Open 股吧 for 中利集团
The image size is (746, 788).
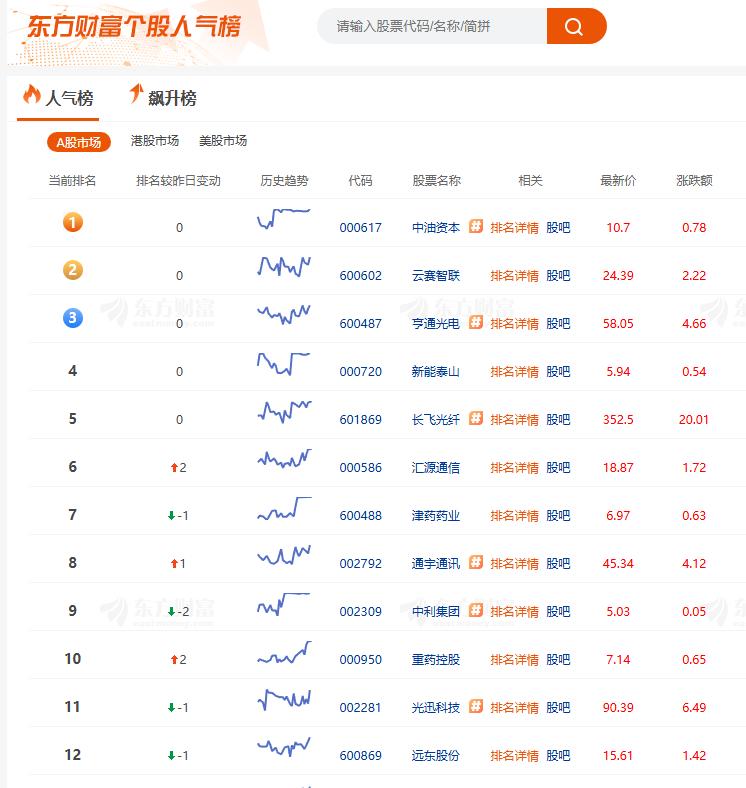point(558,612)
